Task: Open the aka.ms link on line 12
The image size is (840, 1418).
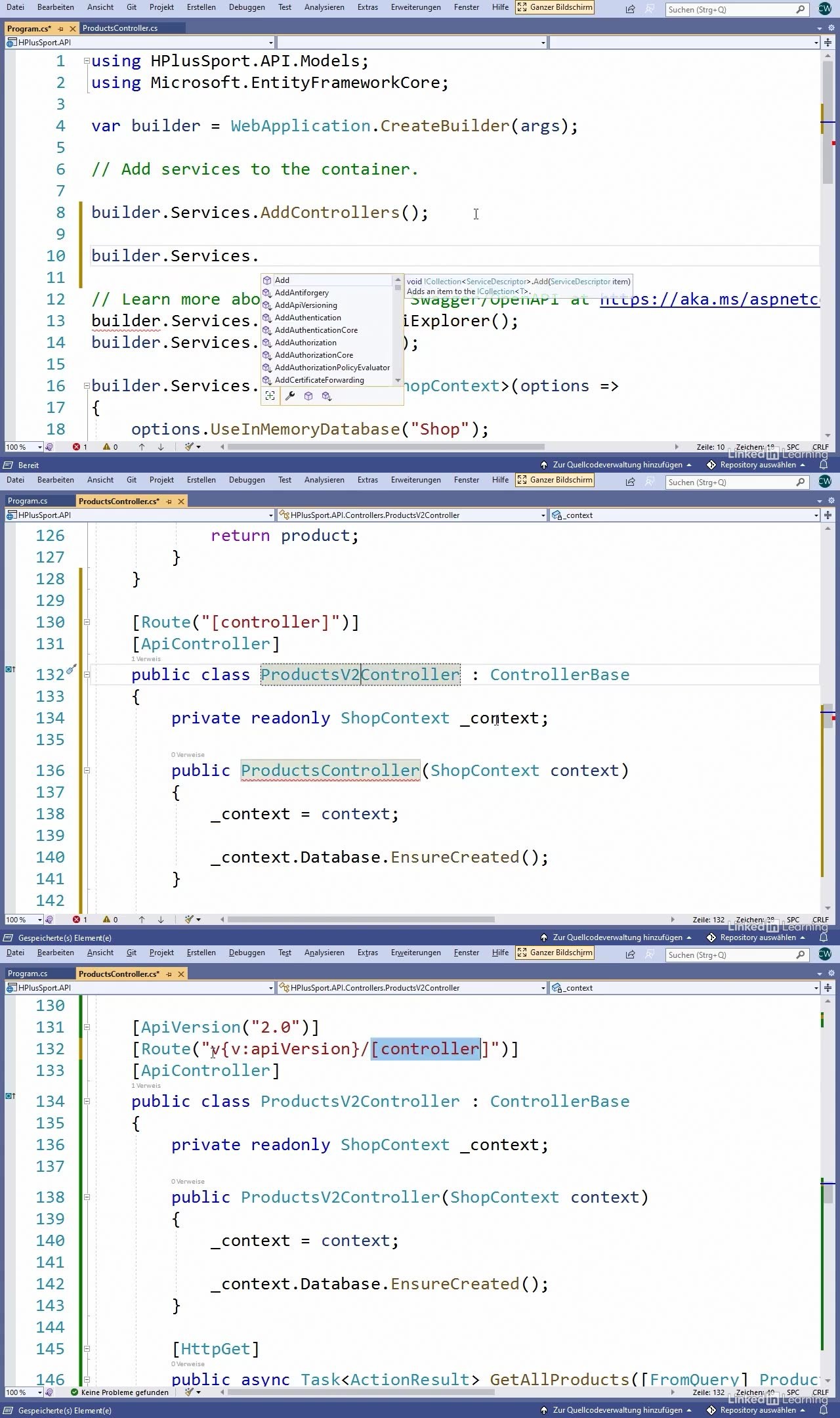Action: click(x=709, y=299)
